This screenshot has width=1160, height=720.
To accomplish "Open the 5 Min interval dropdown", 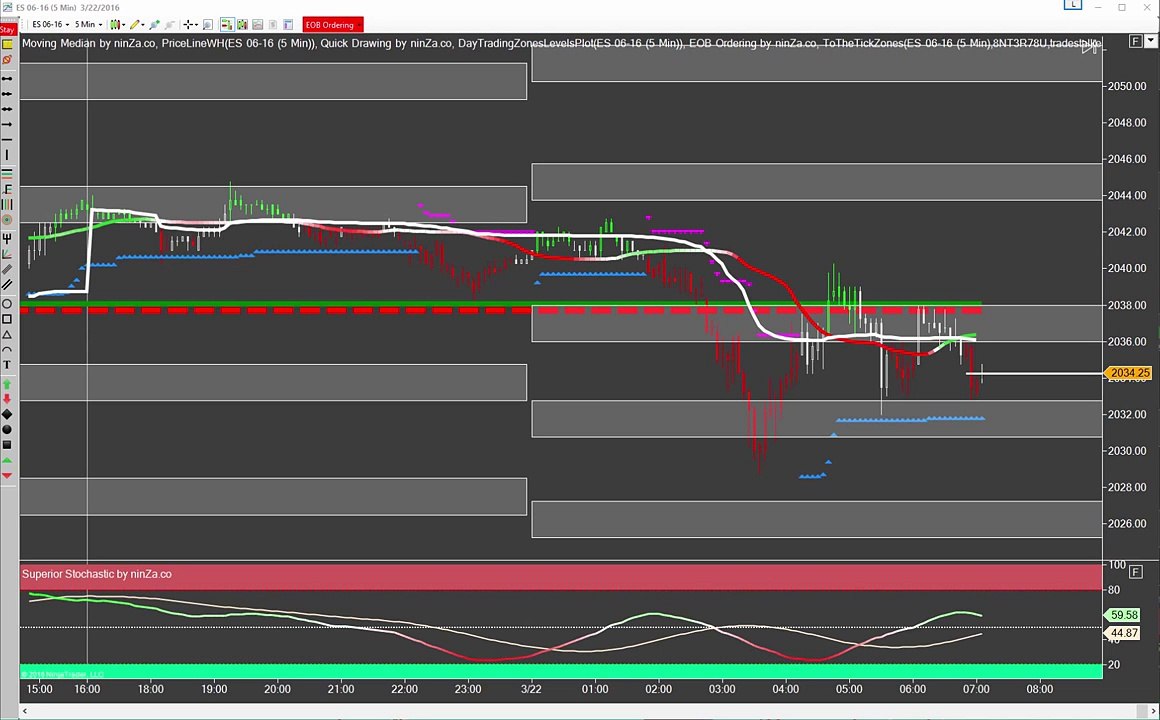I will coord(89,24).
